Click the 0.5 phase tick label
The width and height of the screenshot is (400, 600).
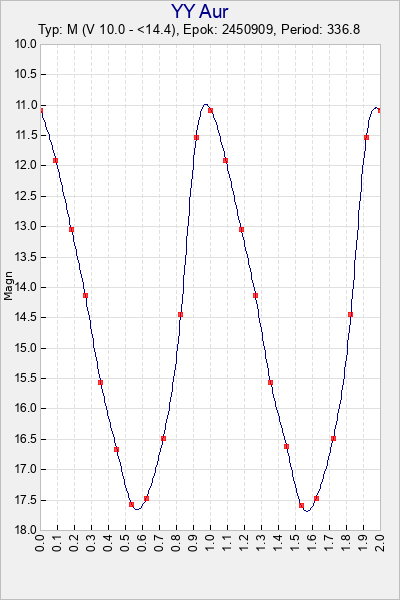(x=125, y=543)
